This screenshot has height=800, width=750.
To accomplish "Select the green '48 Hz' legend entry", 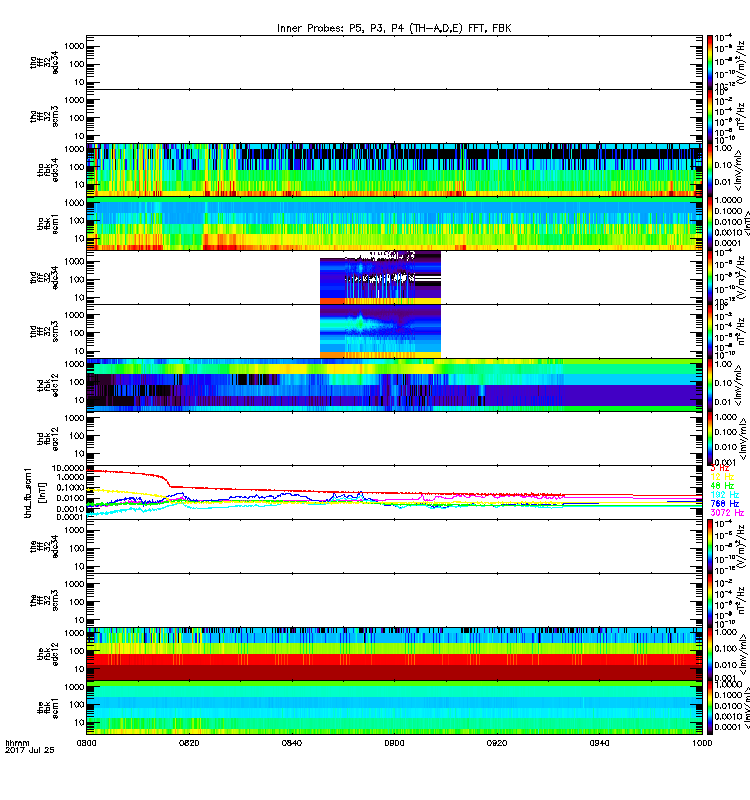I will click(x=722, y=486).
